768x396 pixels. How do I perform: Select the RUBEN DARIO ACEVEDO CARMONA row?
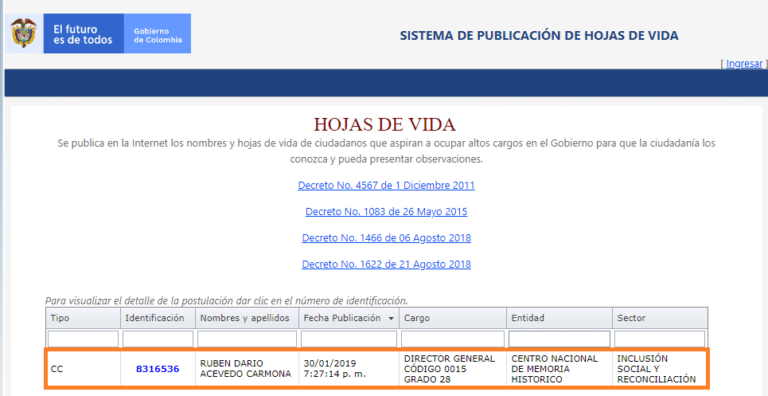tap(377, 369)
